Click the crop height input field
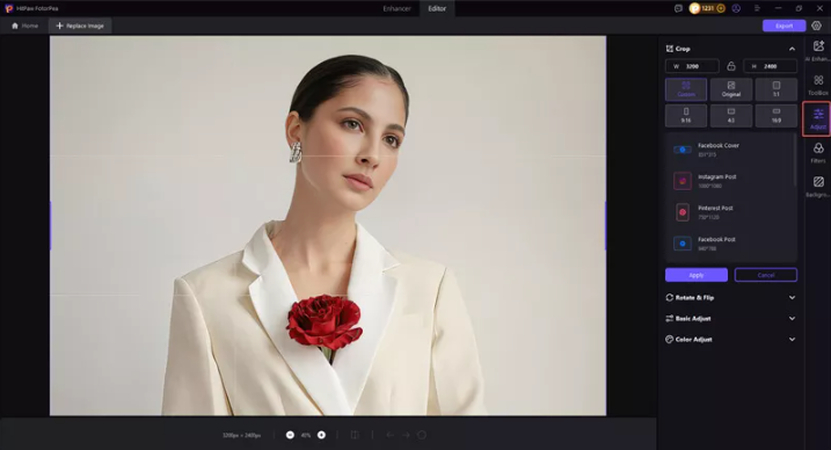Viewport: 831px width, 450px height. pyautogui.click(x=770, y=66)
